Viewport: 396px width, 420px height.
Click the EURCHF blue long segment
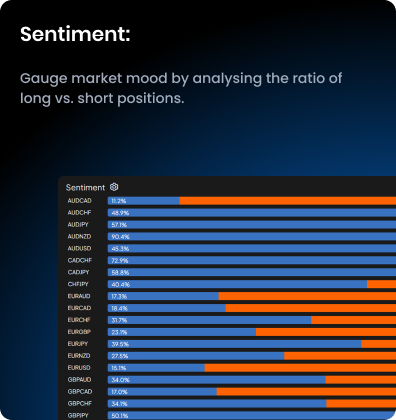209,320
